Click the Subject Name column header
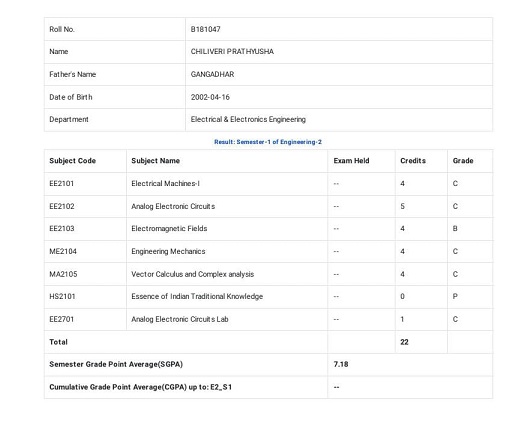520x421 pixels. tap(155, 161)
